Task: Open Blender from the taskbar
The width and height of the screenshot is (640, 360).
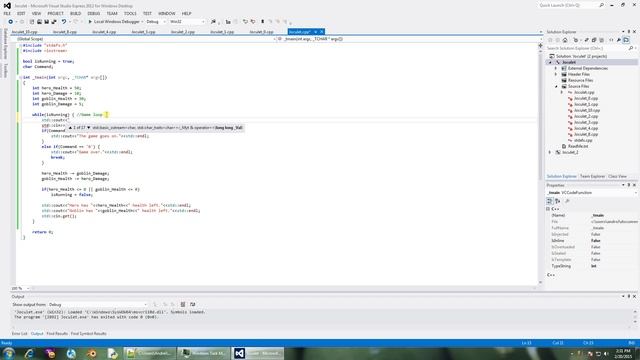Action: coord(92,353)
